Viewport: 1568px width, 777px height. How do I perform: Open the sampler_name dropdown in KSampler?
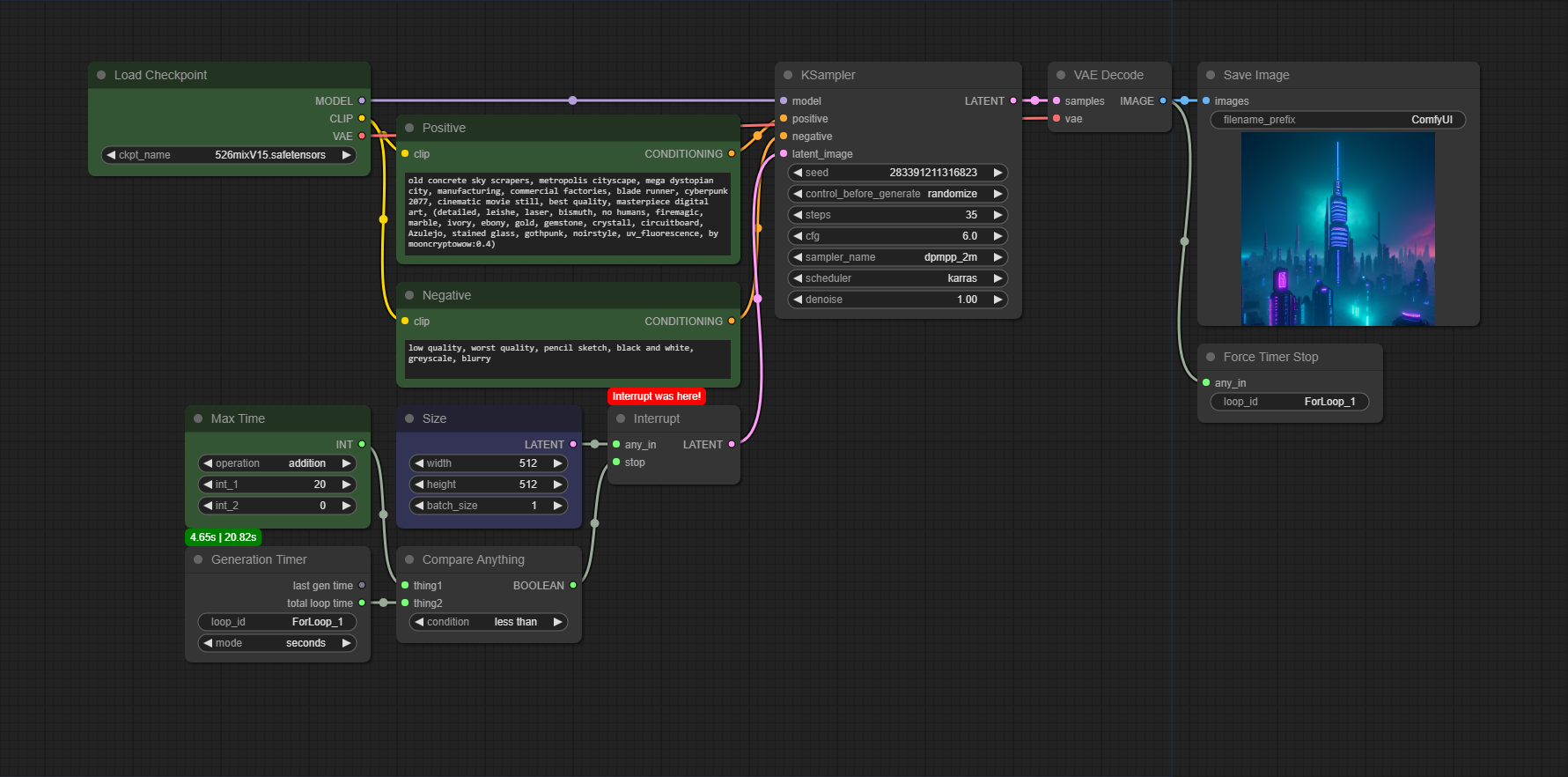[897, 257]
